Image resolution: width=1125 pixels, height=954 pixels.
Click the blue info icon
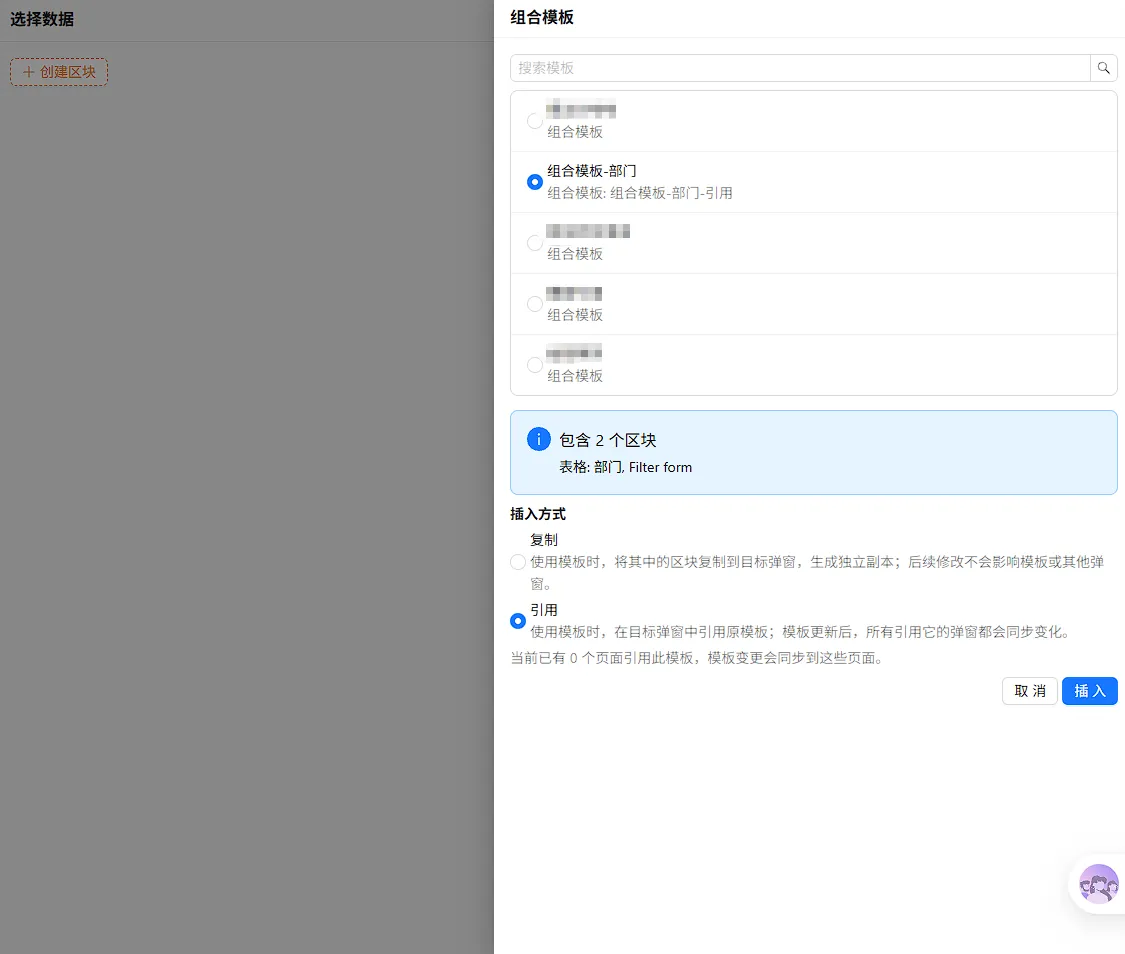click(539, 439)
